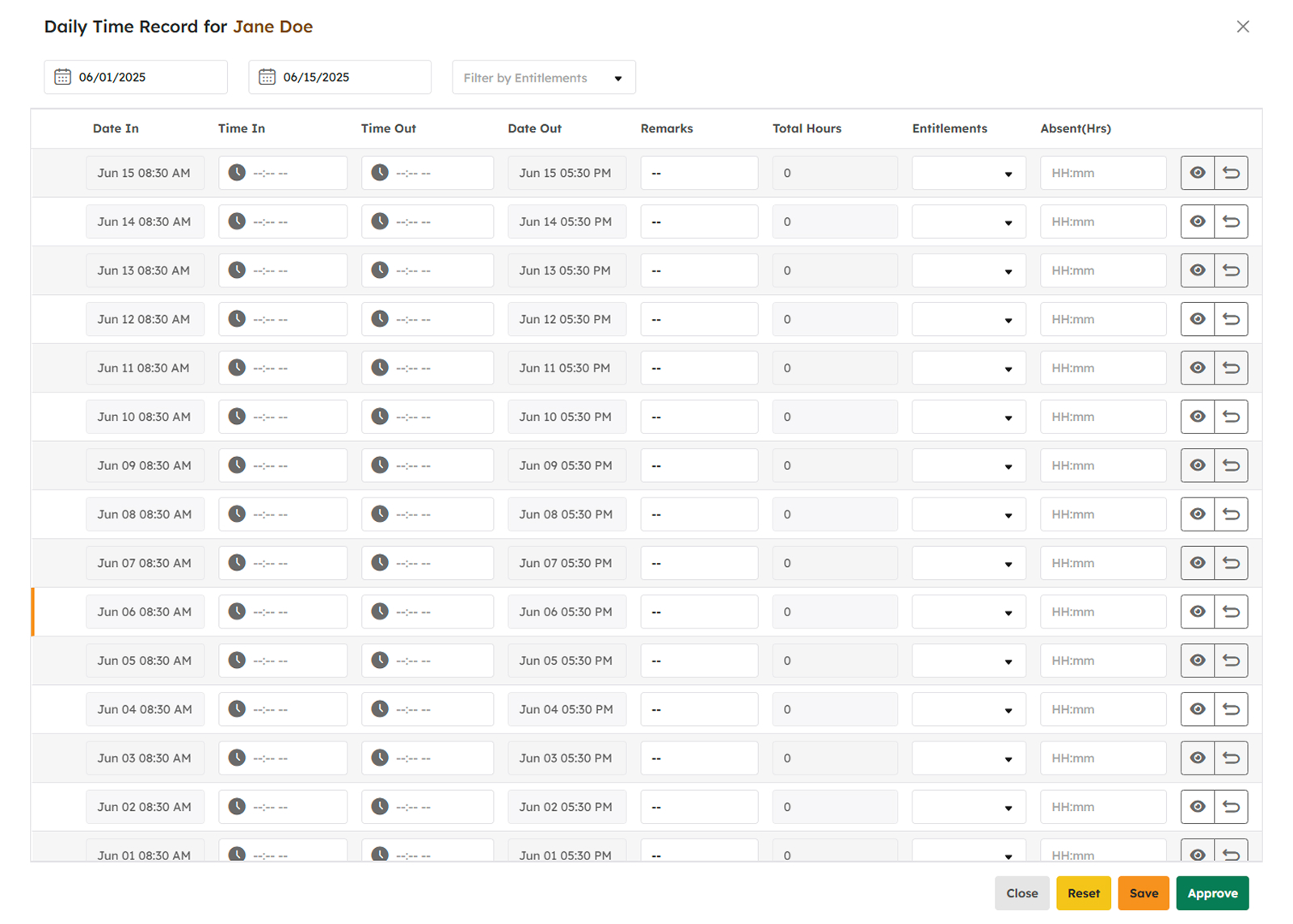Click the orange Save button
Image resolution: width=1293 pixels, height=924 pixels.
pos(1143,893)
